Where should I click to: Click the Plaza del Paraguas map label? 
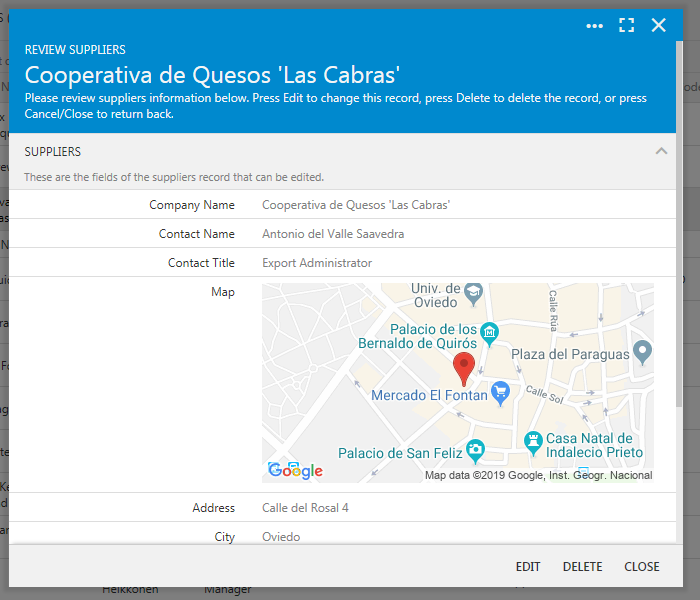[570, 354]
